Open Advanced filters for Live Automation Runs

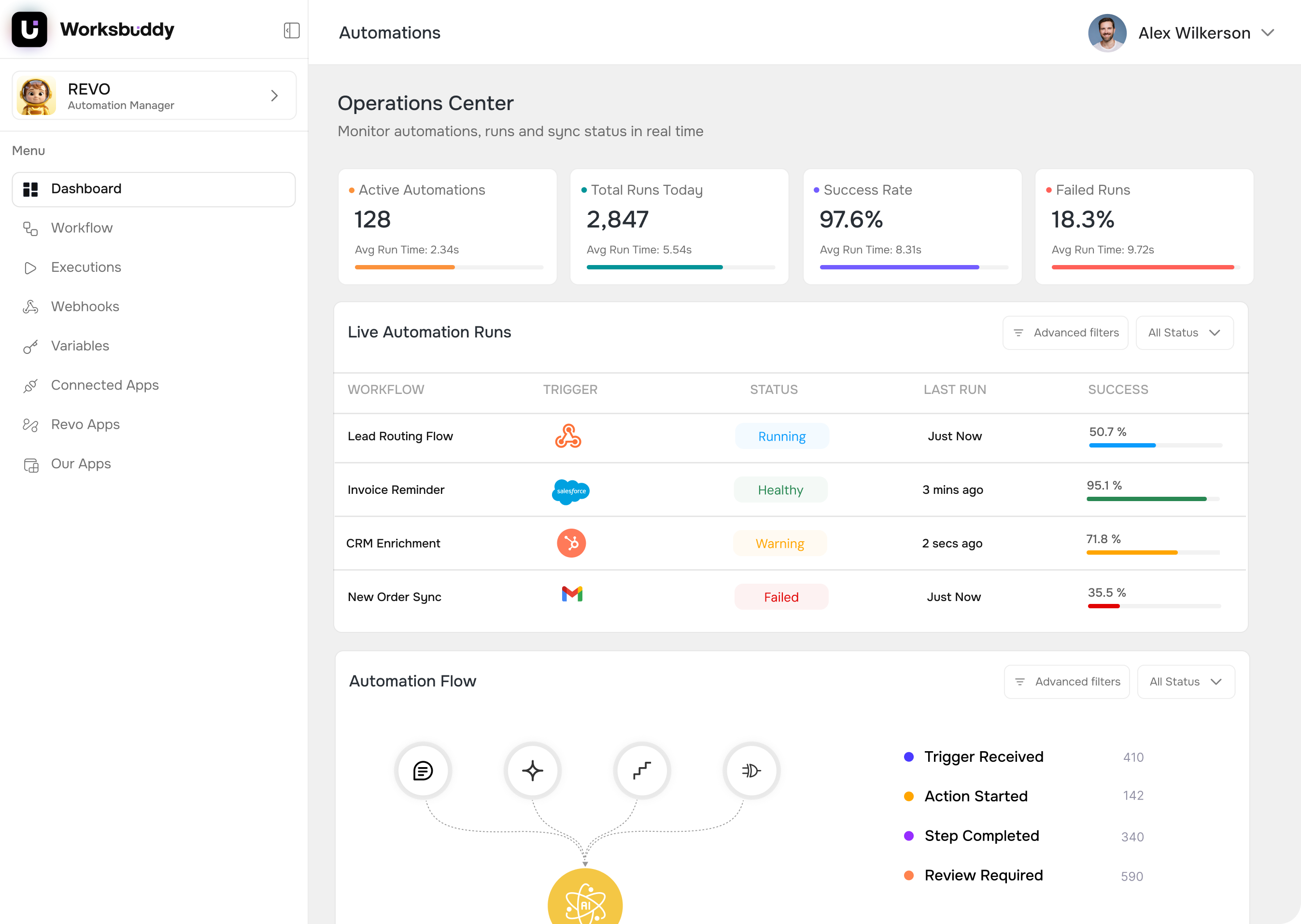(x=1065, y=333)
